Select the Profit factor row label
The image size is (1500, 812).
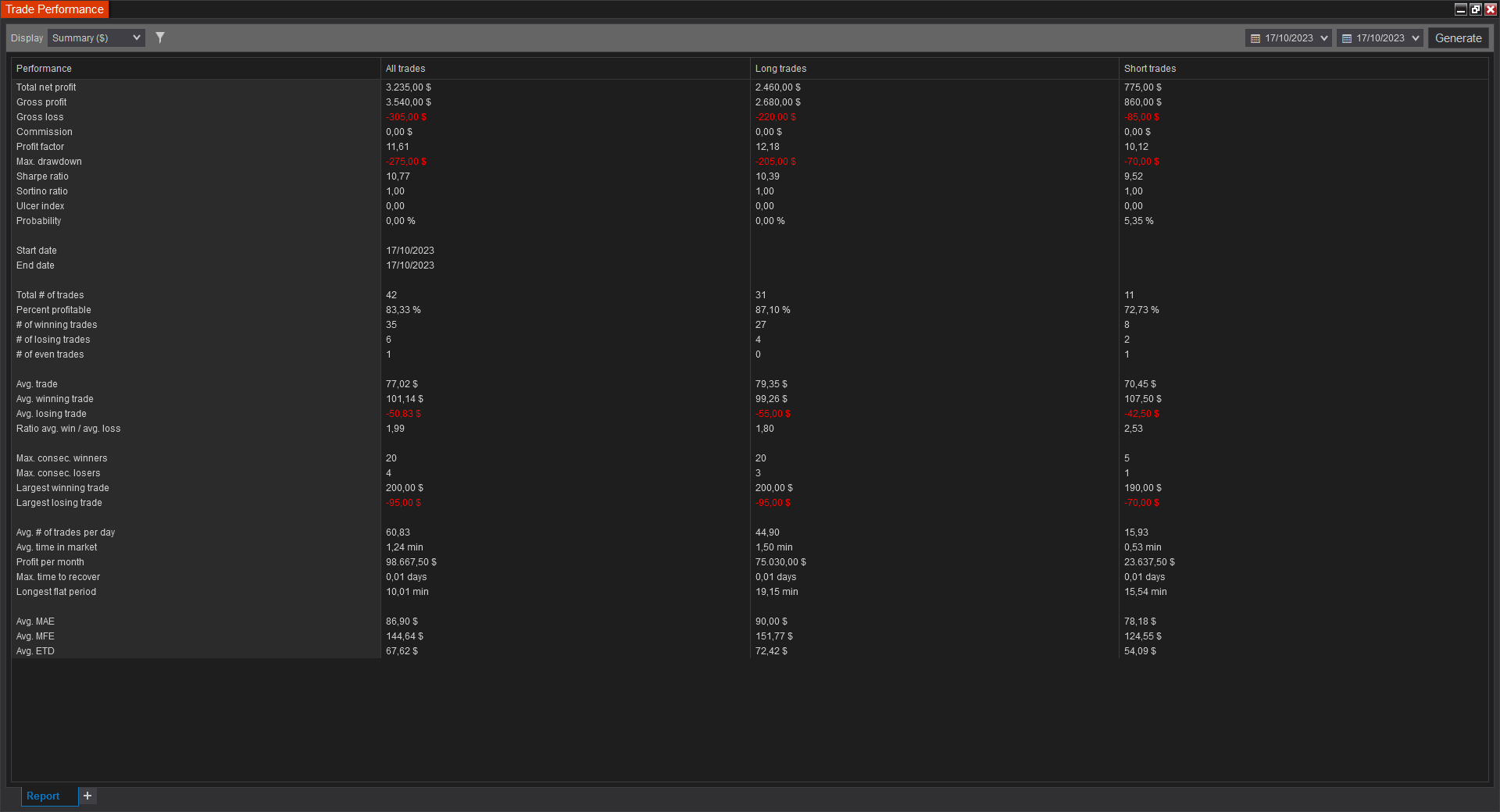point(40,147)
